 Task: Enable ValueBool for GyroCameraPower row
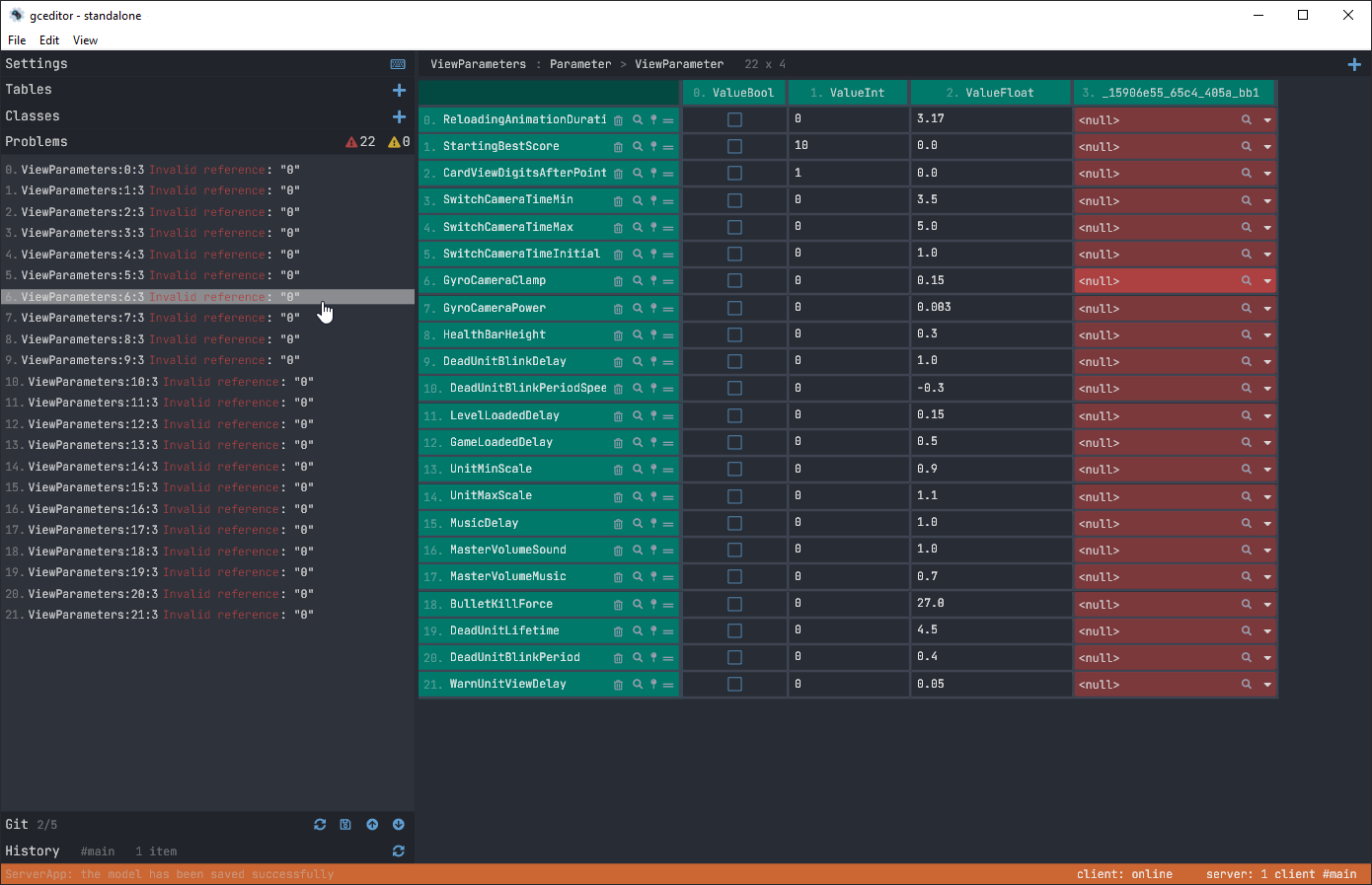(734, 308)
